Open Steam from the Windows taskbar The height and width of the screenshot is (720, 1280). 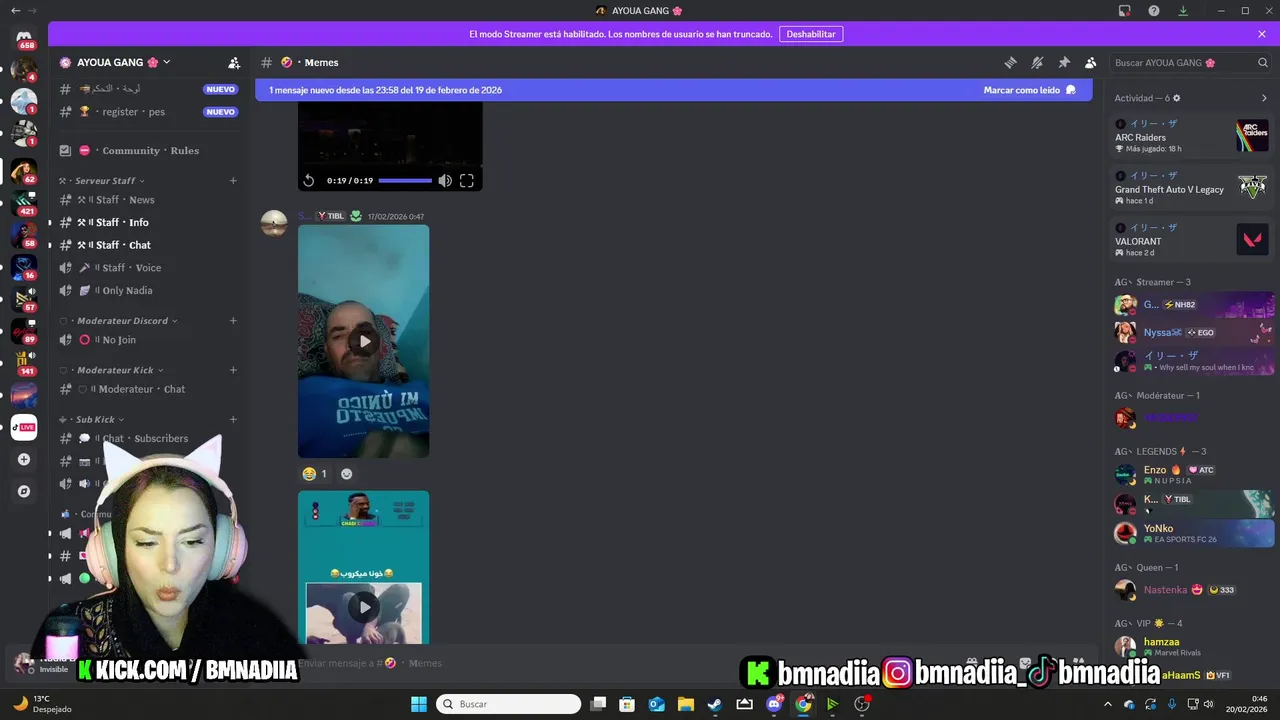click(715, 704)
